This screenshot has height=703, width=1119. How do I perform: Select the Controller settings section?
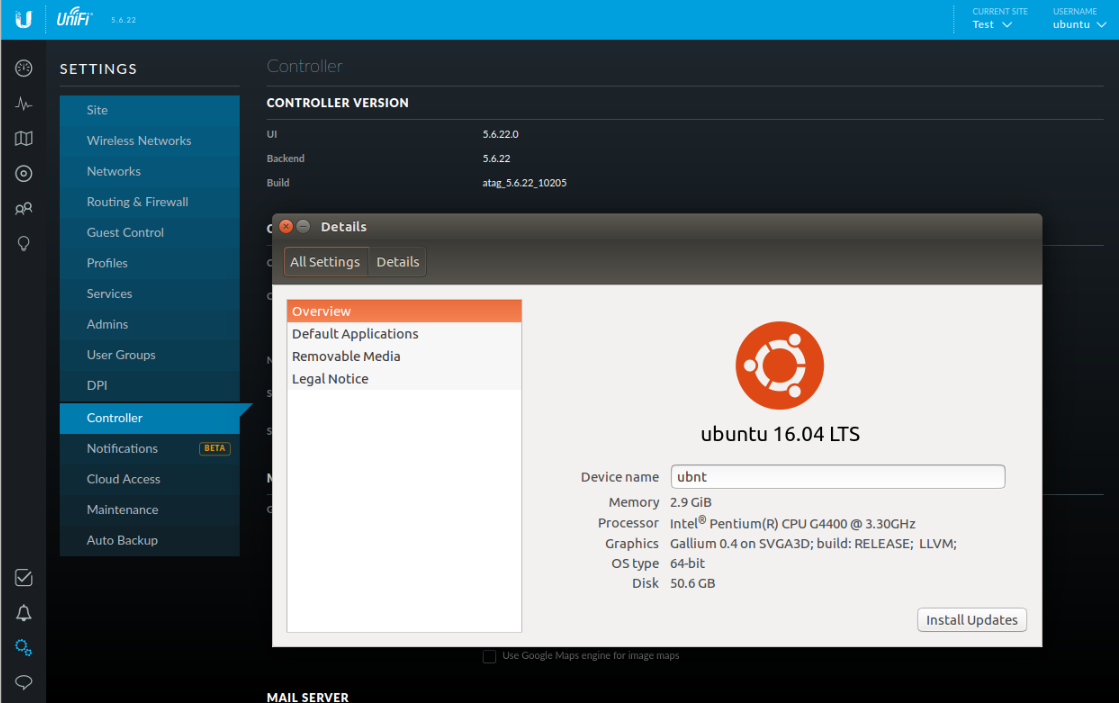150,418
